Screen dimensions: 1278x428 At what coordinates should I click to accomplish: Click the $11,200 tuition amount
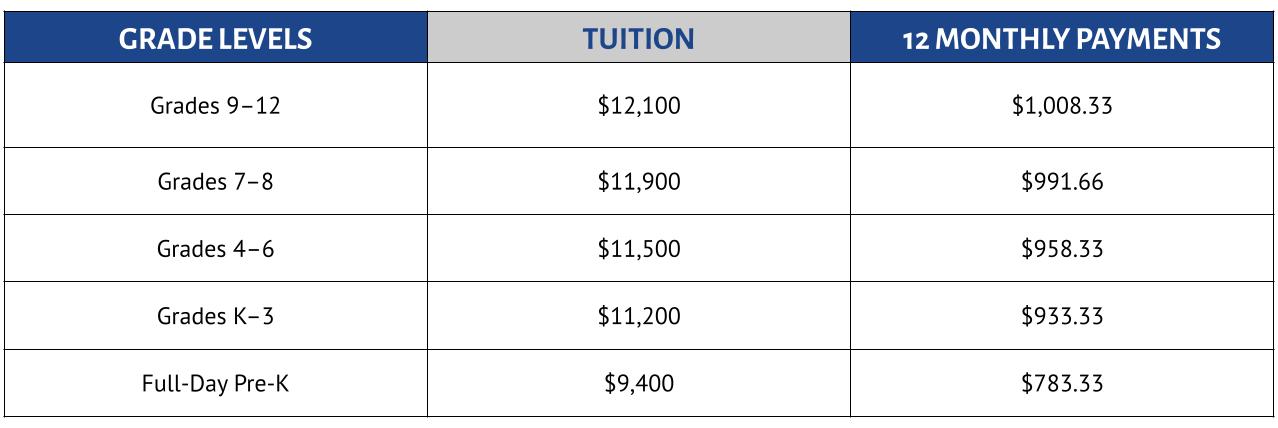[x=638, y=316]
